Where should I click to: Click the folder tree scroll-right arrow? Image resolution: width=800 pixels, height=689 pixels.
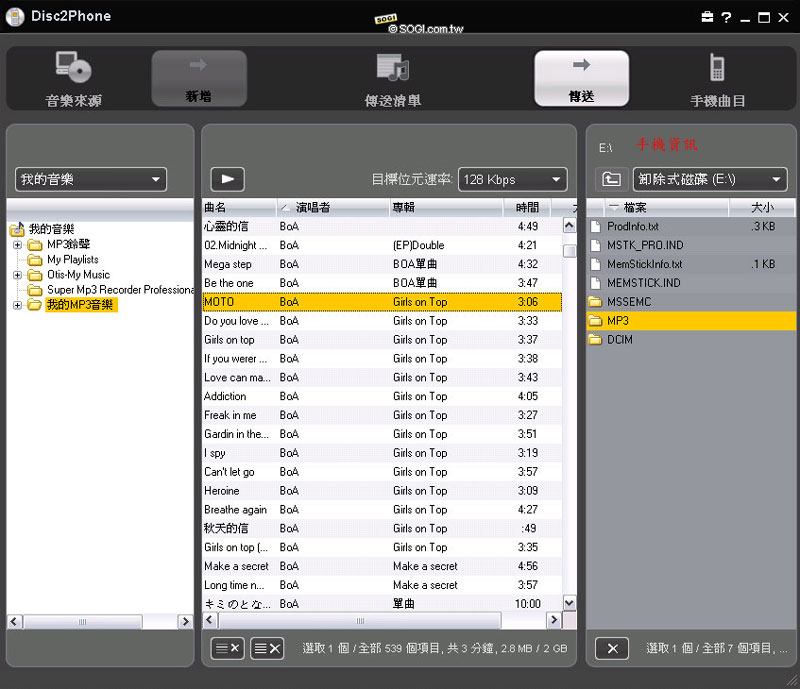pyautogui.click(x=185, y=622)
